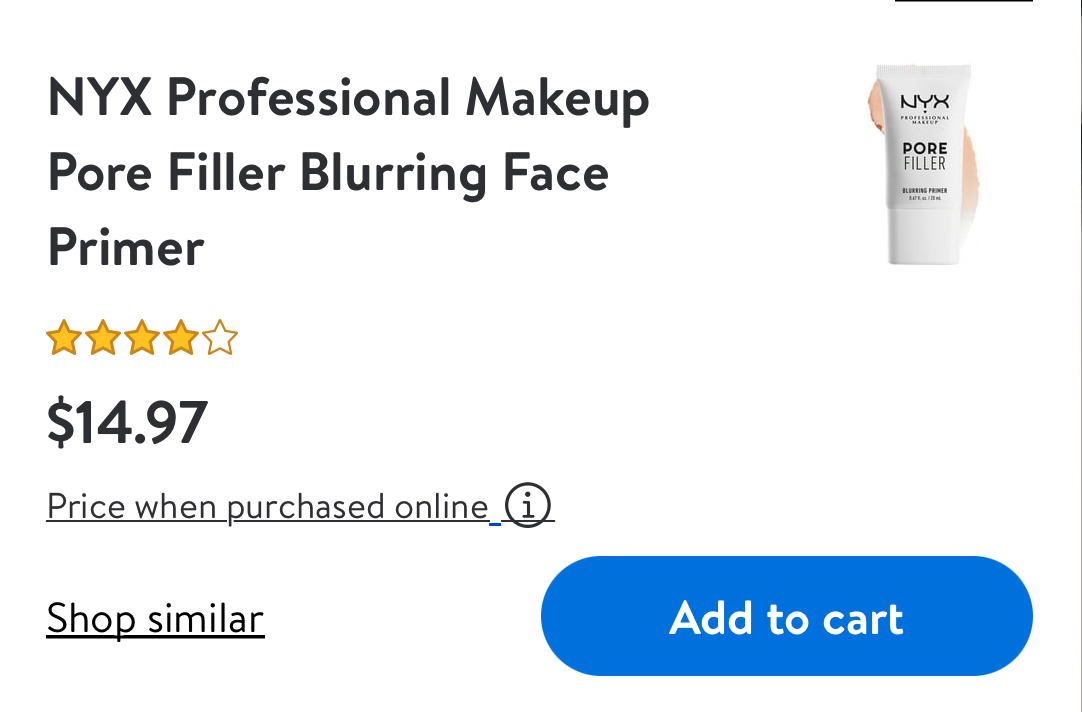This screenshot has width=1082, height=712.
Task: Select the third gold rating star
Action: (x=142, y=337)
